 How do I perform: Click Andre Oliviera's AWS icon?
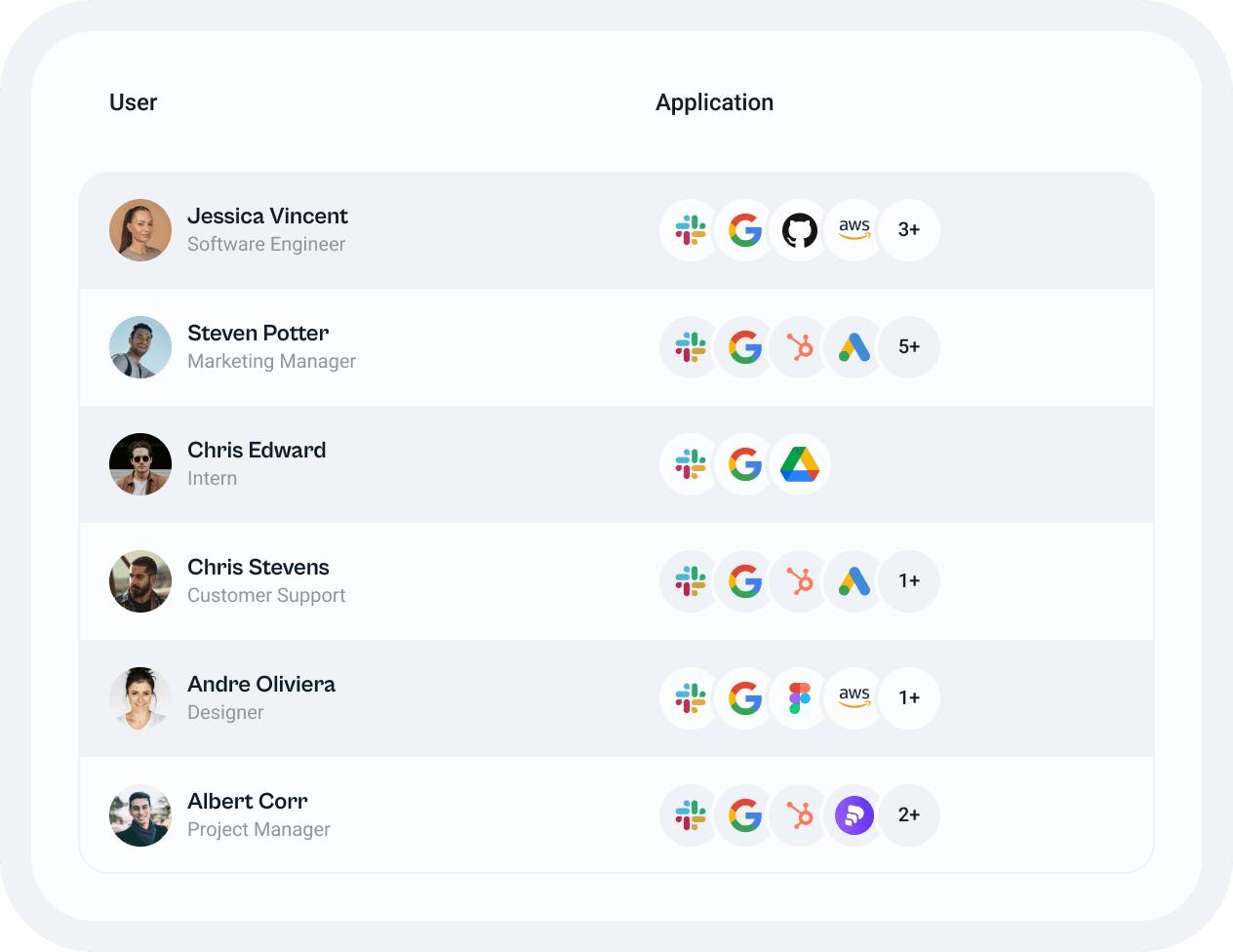pyautogui.click(x=855, y=698)
